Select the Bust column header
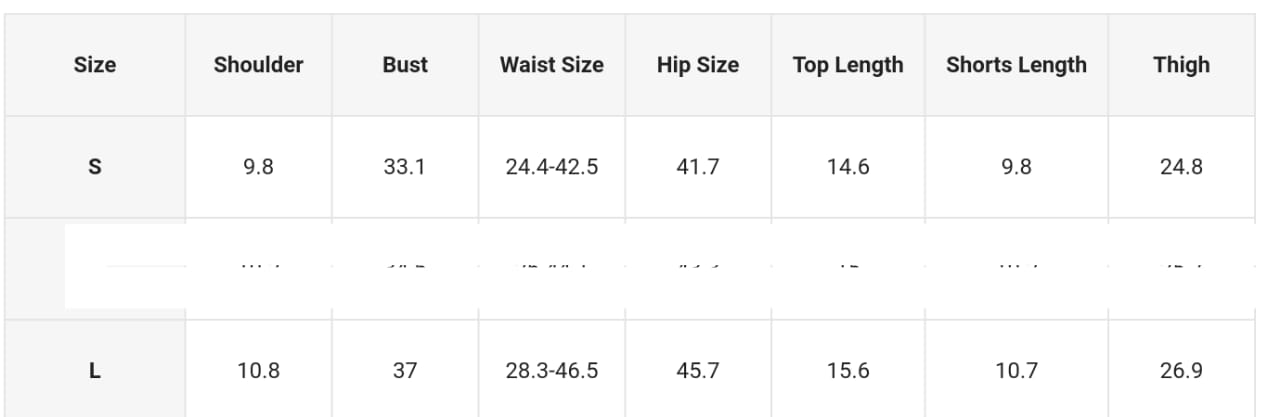This screenshot has height=417, width=1280. point(405,65)
